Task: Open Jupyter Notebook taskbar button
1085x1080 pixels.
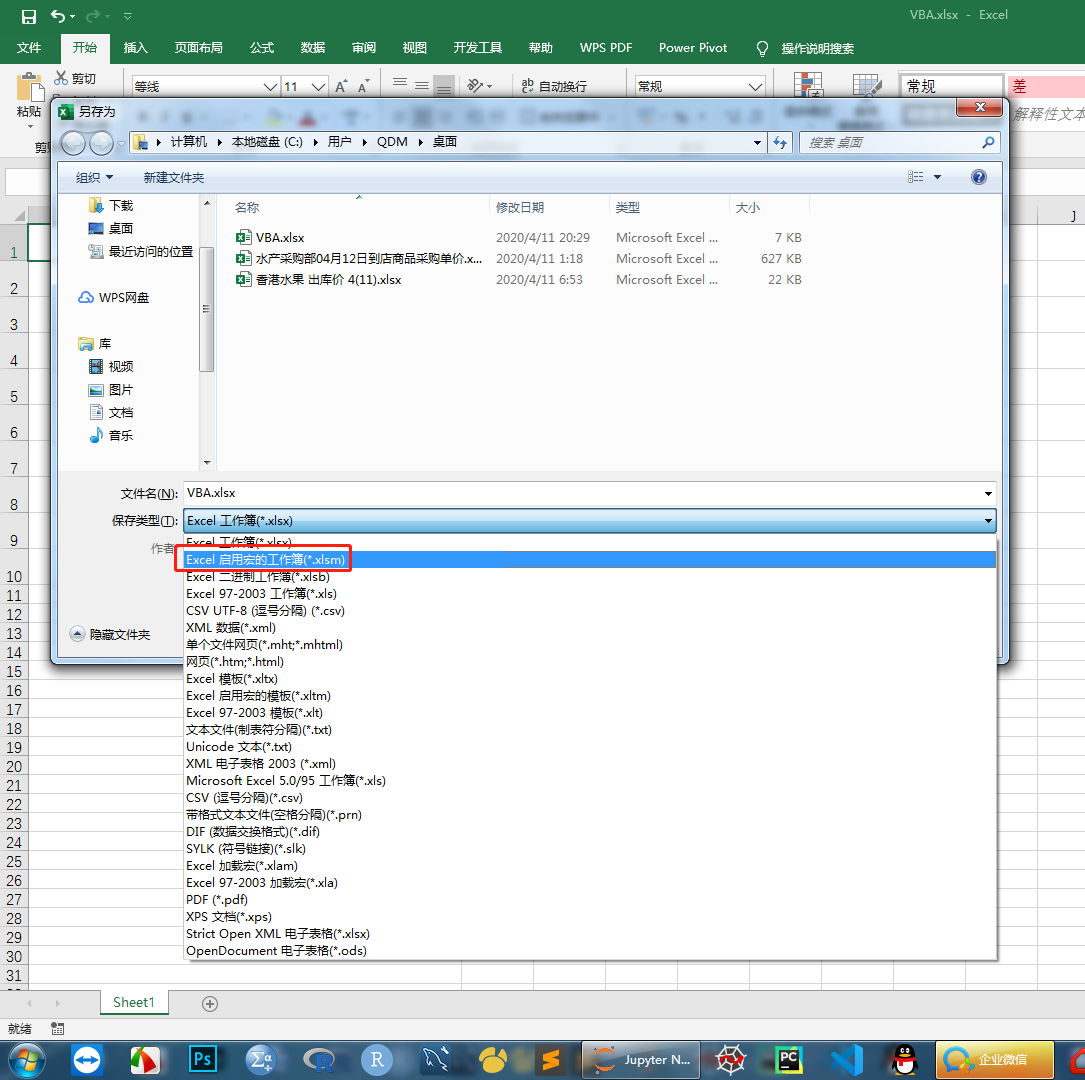Action: [641, 1060]
